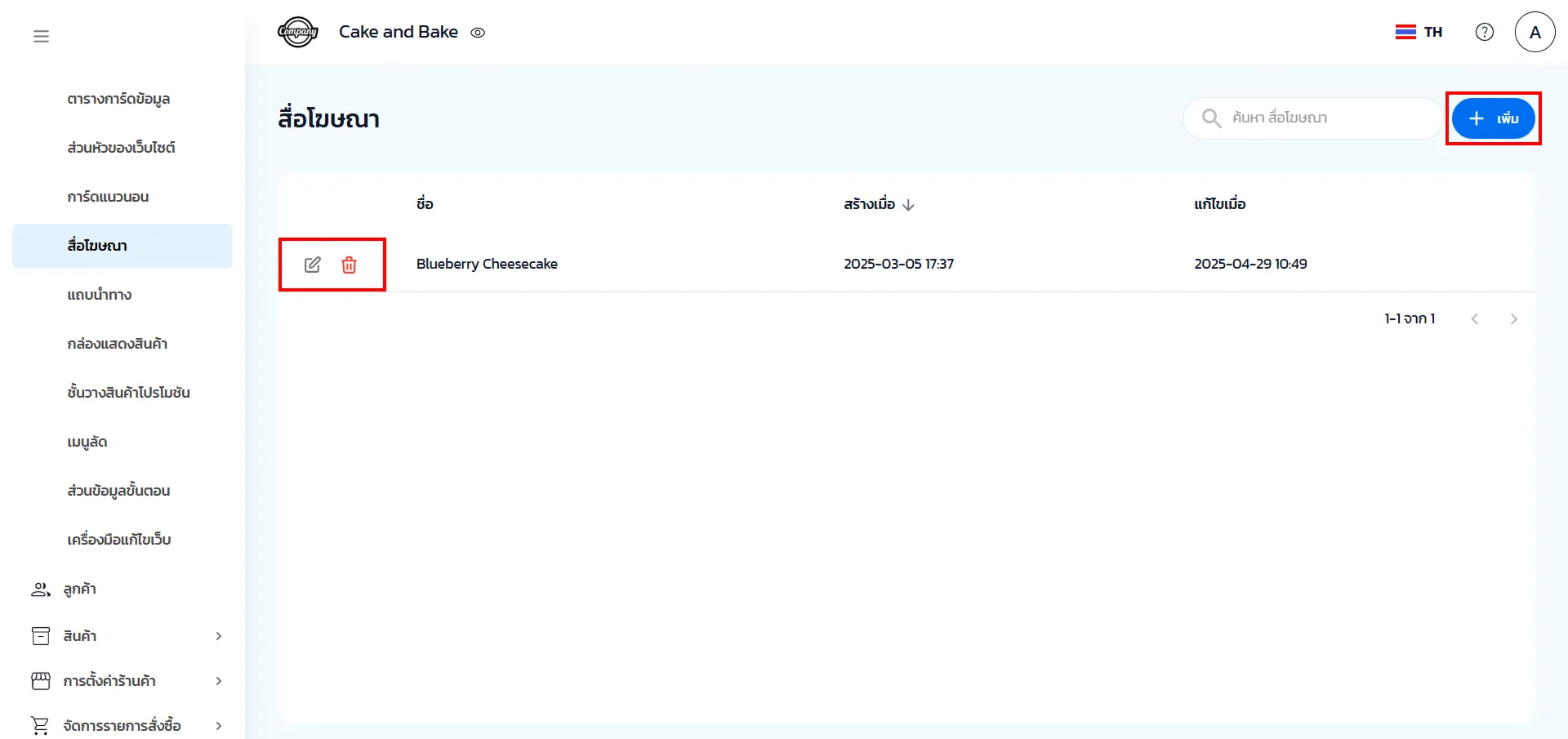Switch language using TH flag selector

coord(1419,32)
